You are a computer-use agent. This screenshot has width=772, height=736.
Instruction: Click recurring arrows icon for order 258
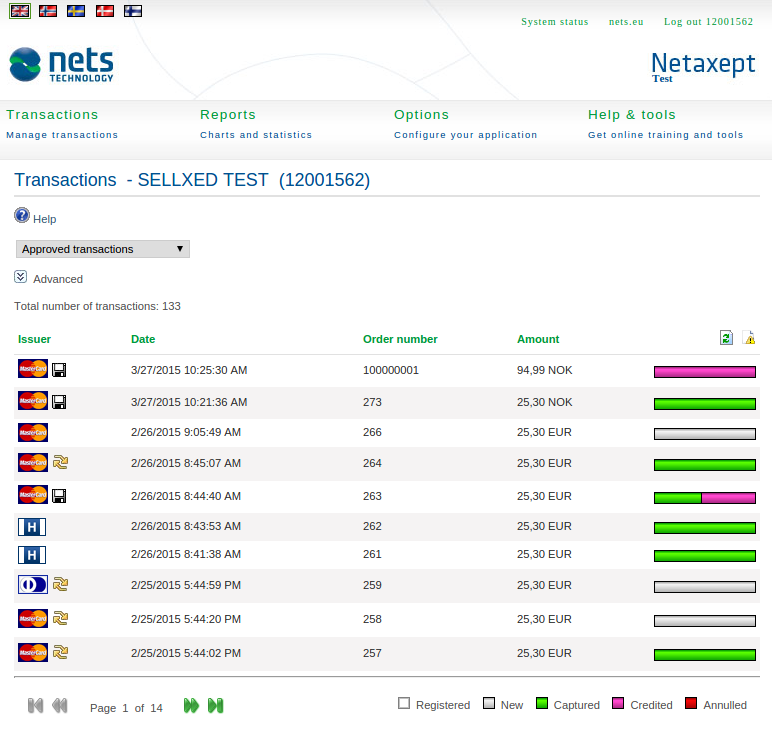pos(60,618)
